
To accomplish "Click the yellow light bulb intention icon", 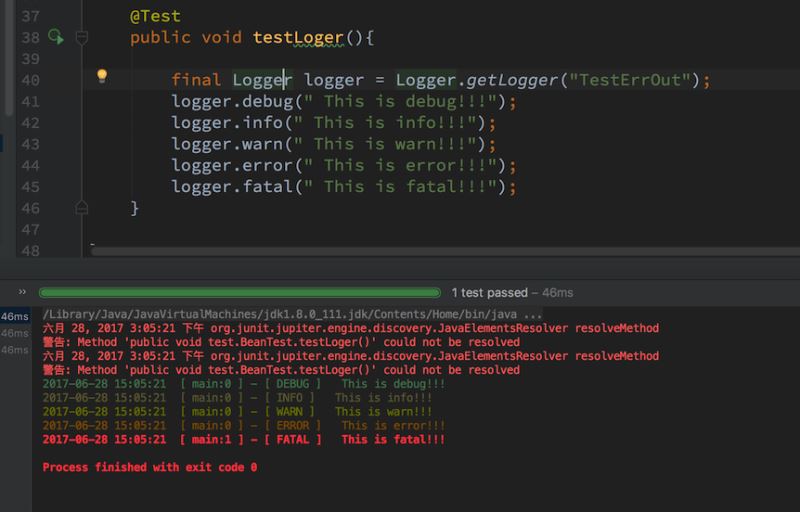I will (101, 76).
